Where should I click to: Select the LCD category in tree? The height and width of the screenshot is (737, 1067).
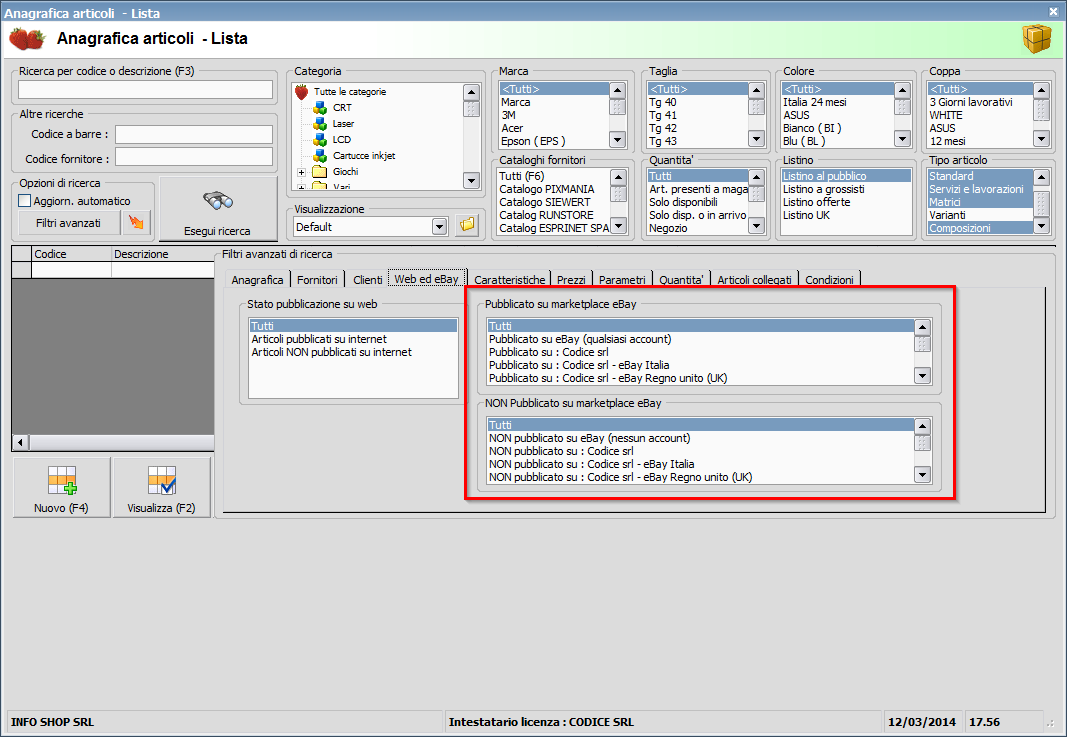tap(342, 140)
